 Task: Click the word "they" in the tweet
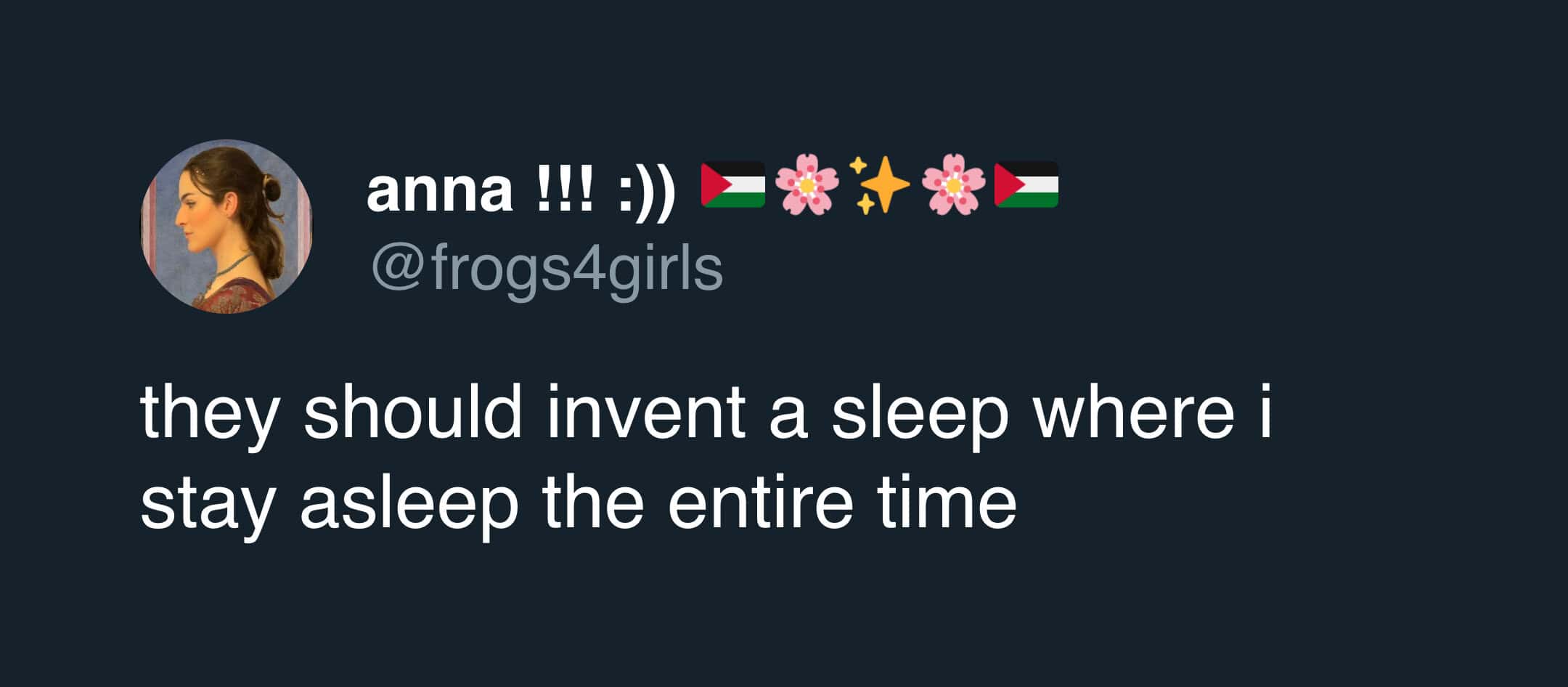pos(209,414)
